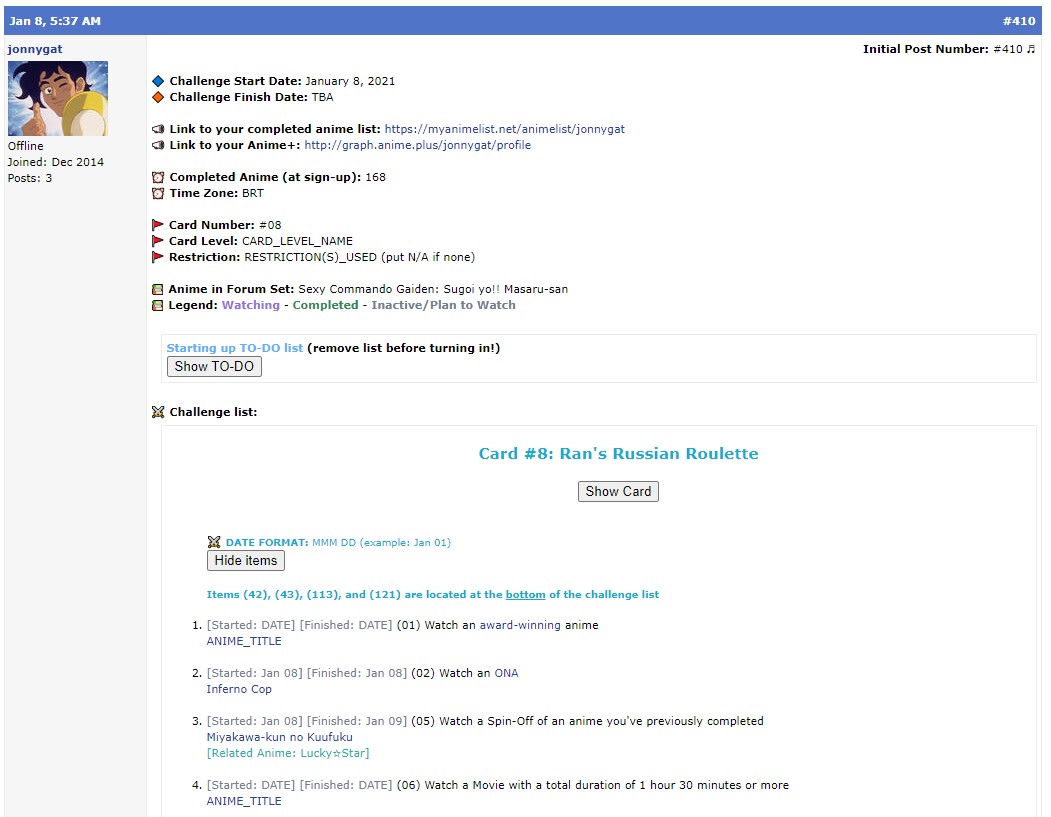Click the alarm clock icon beside Completed Anime
The image size is (1051, 817).
pos(158,176)
